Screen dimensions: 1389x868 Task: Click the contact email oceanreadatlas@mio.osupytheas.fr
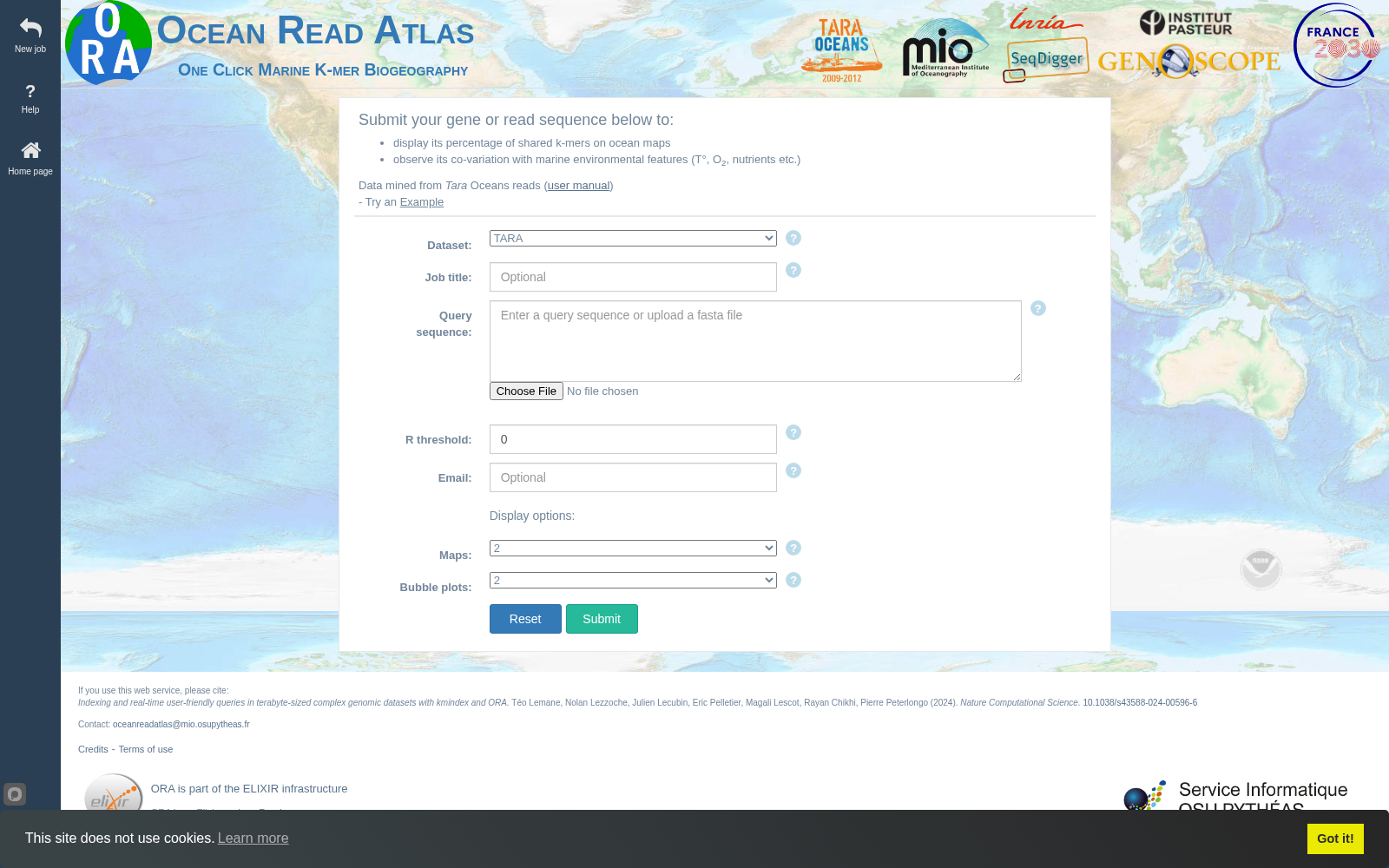pyautogui.click(x=181, y=724)
